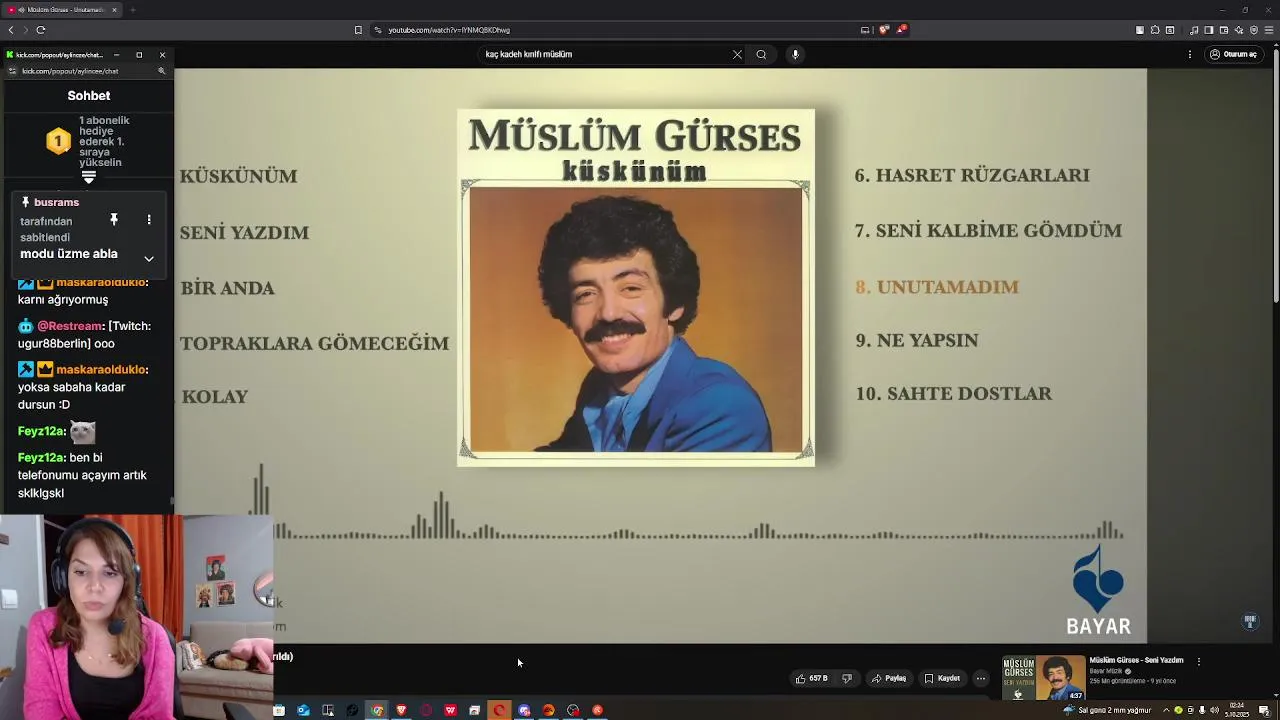
Task: Open pinned message three-dot options
Action: click(x=149, y=220)
